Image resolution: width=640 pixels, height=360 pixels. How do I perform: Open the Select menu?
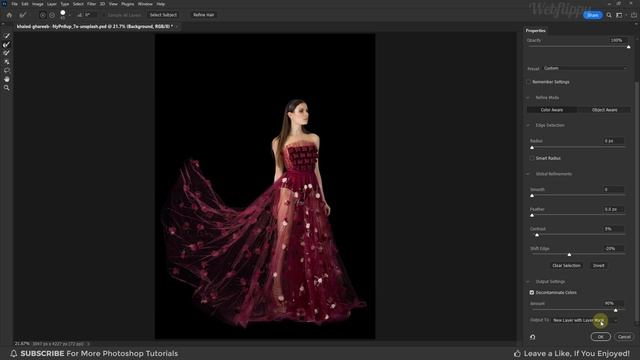78,4
